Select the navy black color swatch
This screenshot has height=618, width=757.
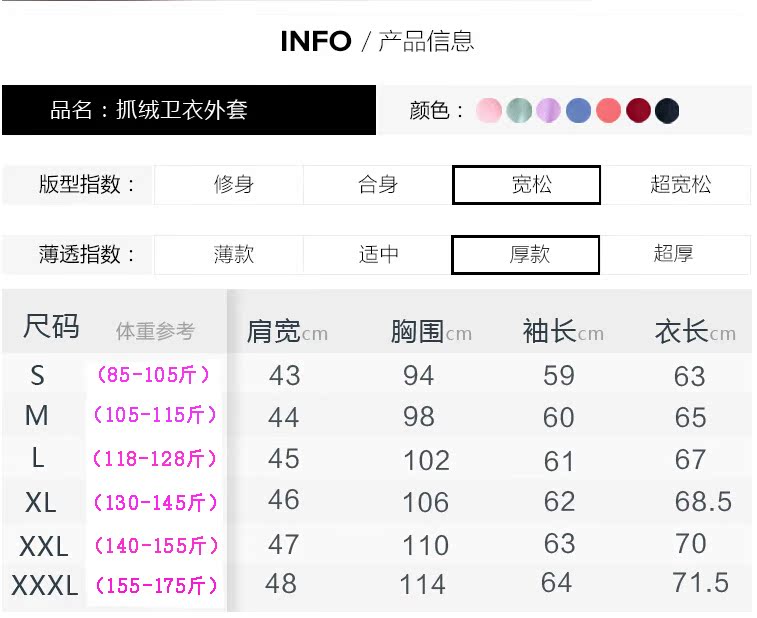667,111
